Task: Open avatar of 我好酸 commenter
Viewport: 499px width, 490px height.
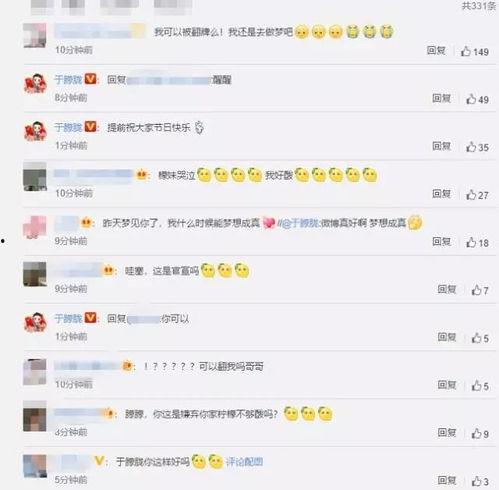Action: click(35, 177)
